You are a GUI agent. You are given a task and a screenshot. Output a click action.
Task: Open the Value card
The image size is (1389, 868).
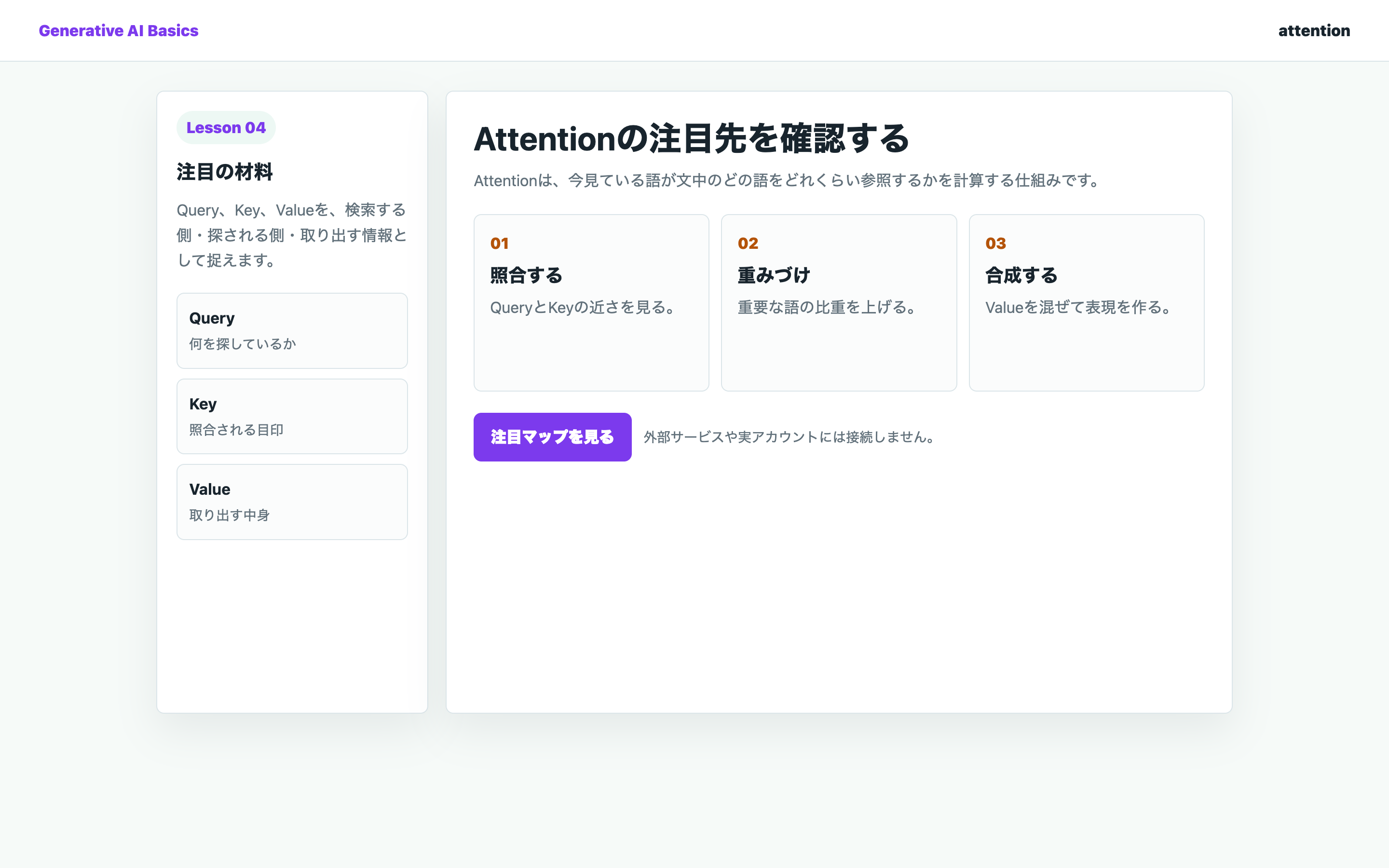[292, 502]
